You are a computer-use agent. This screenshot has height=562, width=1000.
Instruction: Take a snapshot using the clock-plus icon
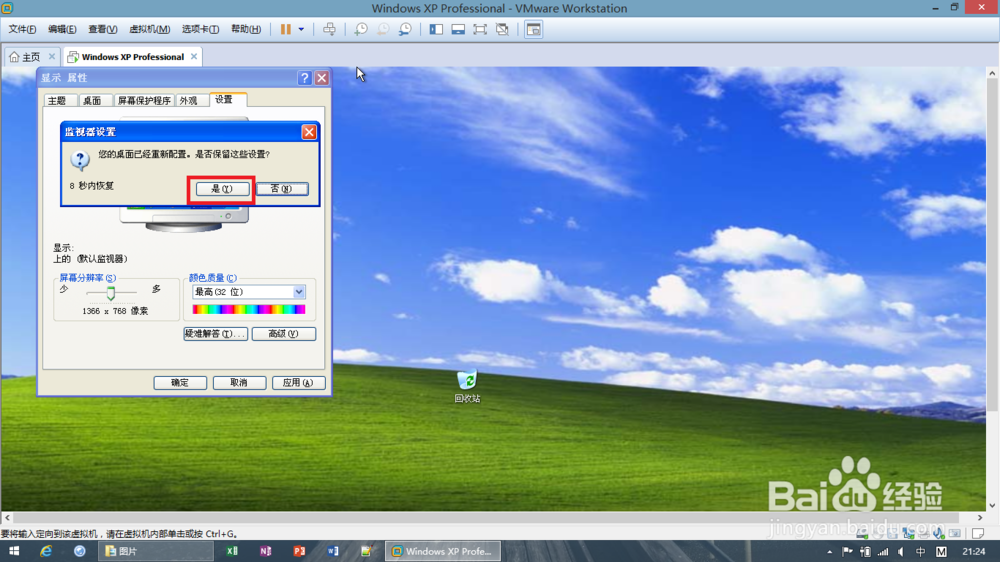pyautogui.click(x=361, y=29)
